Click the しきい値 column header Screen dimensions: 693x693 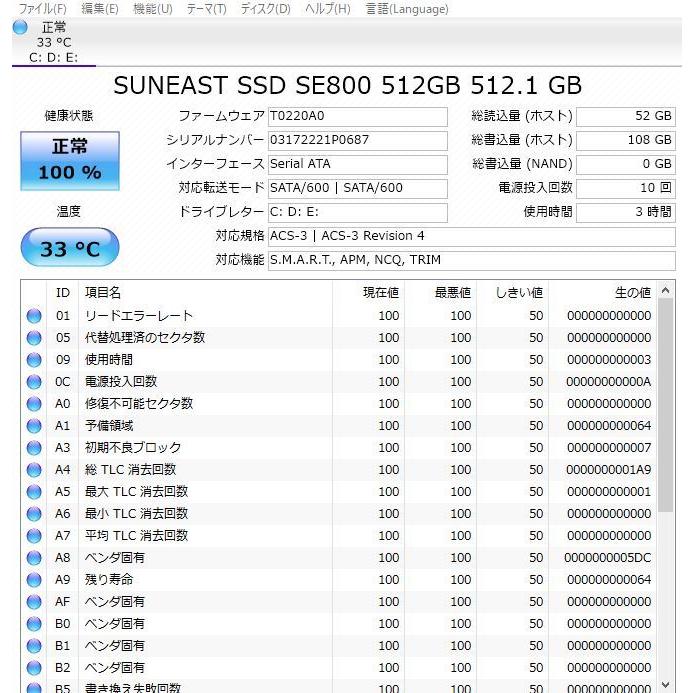pos(513,293)
